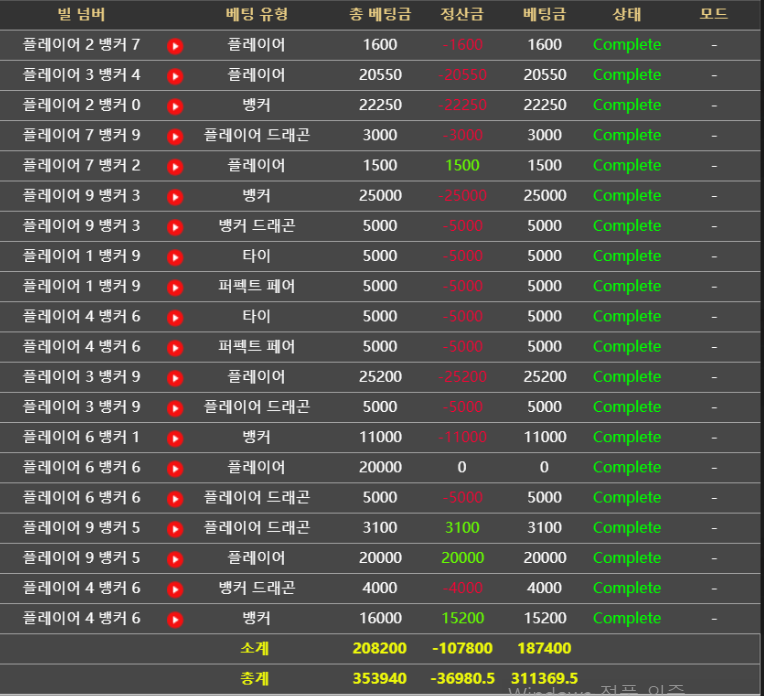The height and width of the screenshot is (696, 764).
Task: Select the bill number text 플레이어 7 뱅커 2
Action: [81, 166]
